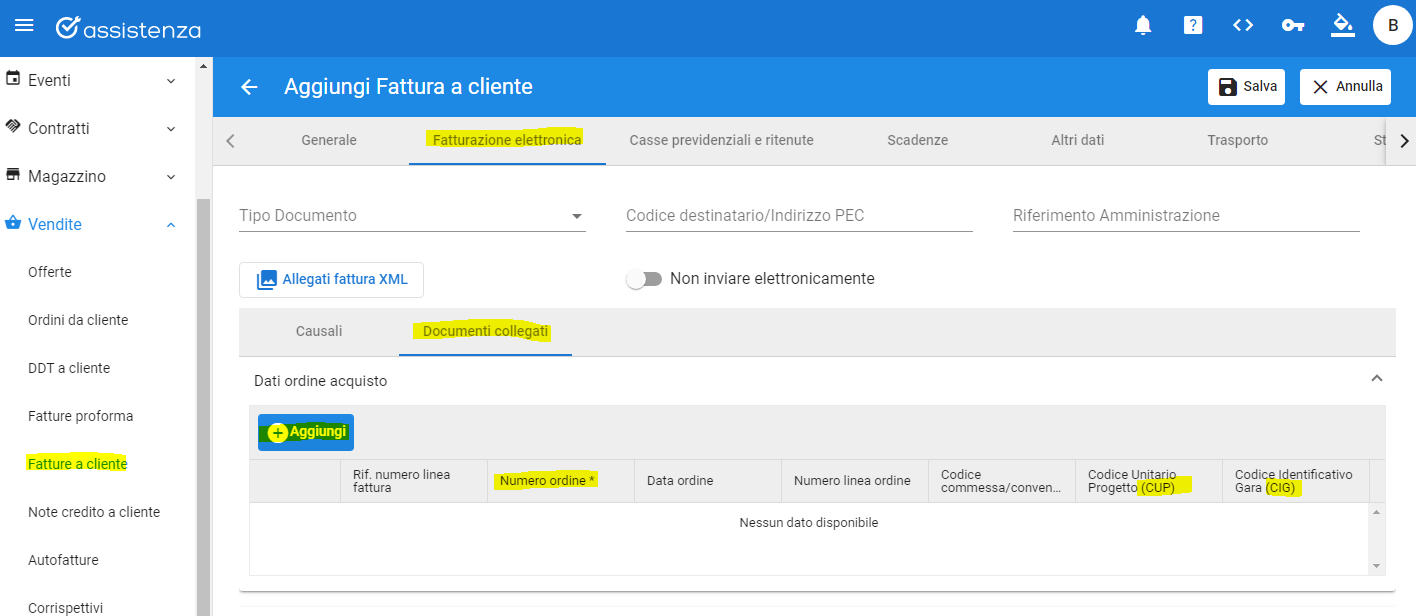The image size is (1416, 616).
Task: Click the Numero linea ordine column header
Action: pyautogui.click(x=855, y=481)
